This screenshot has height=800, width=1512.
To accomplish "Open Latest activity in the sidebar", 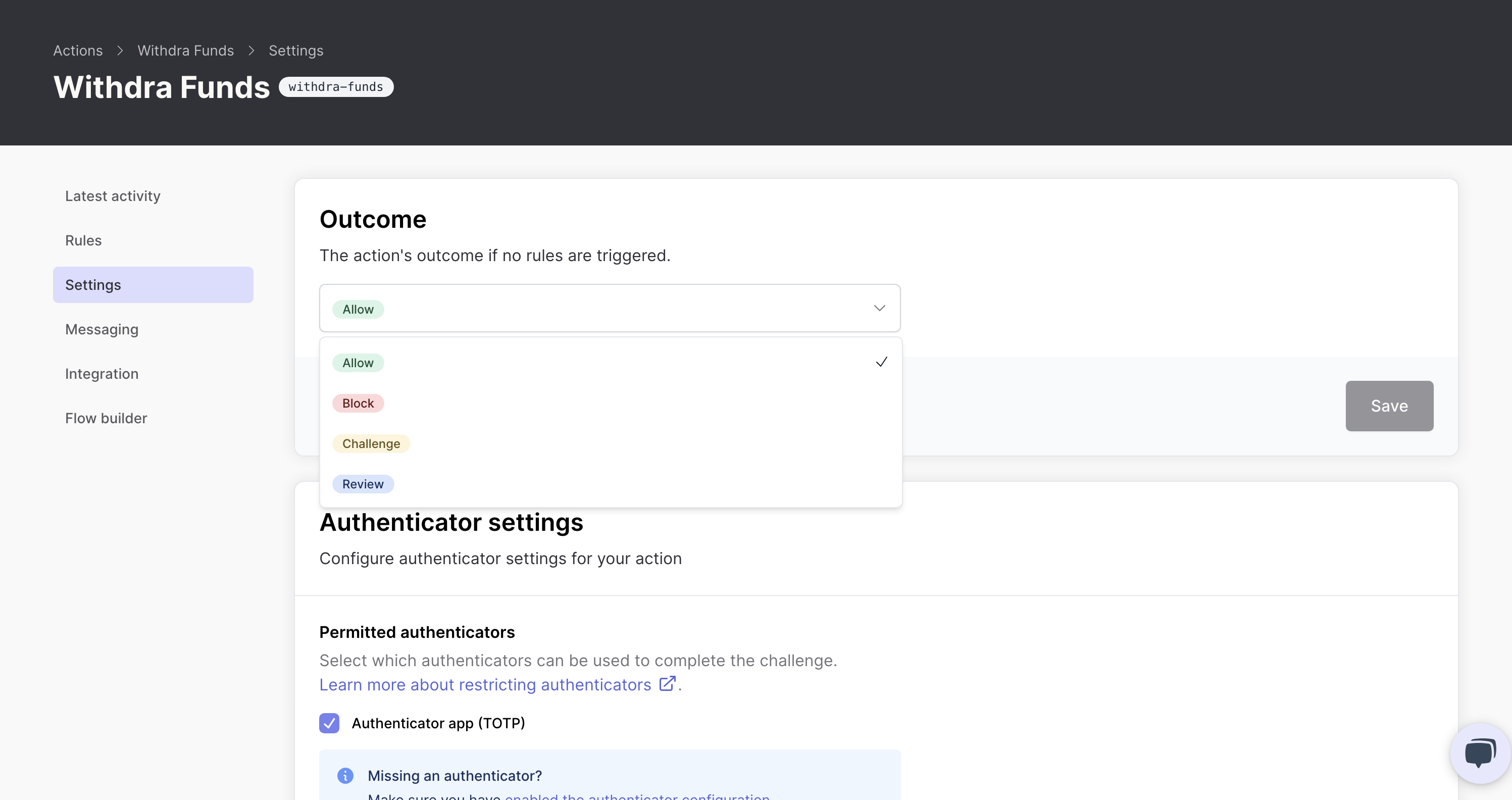I will 113,196.
